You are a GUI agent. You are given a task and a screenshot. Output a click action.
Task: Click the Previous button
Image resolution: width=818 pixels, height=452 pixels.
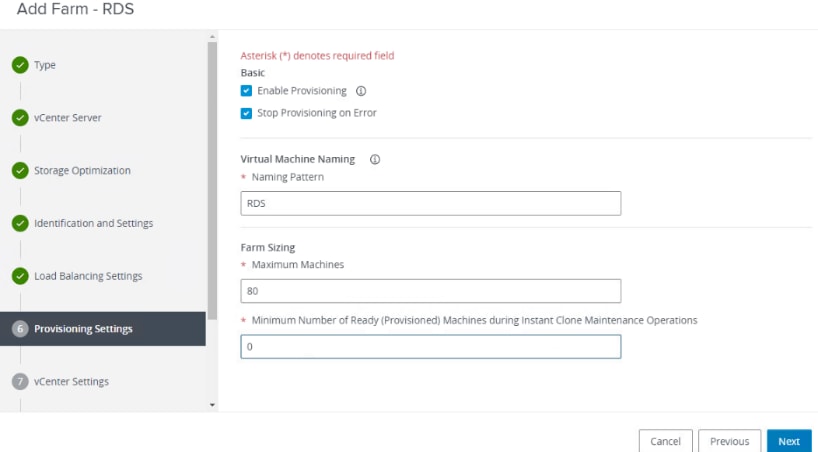click(729, 441)
